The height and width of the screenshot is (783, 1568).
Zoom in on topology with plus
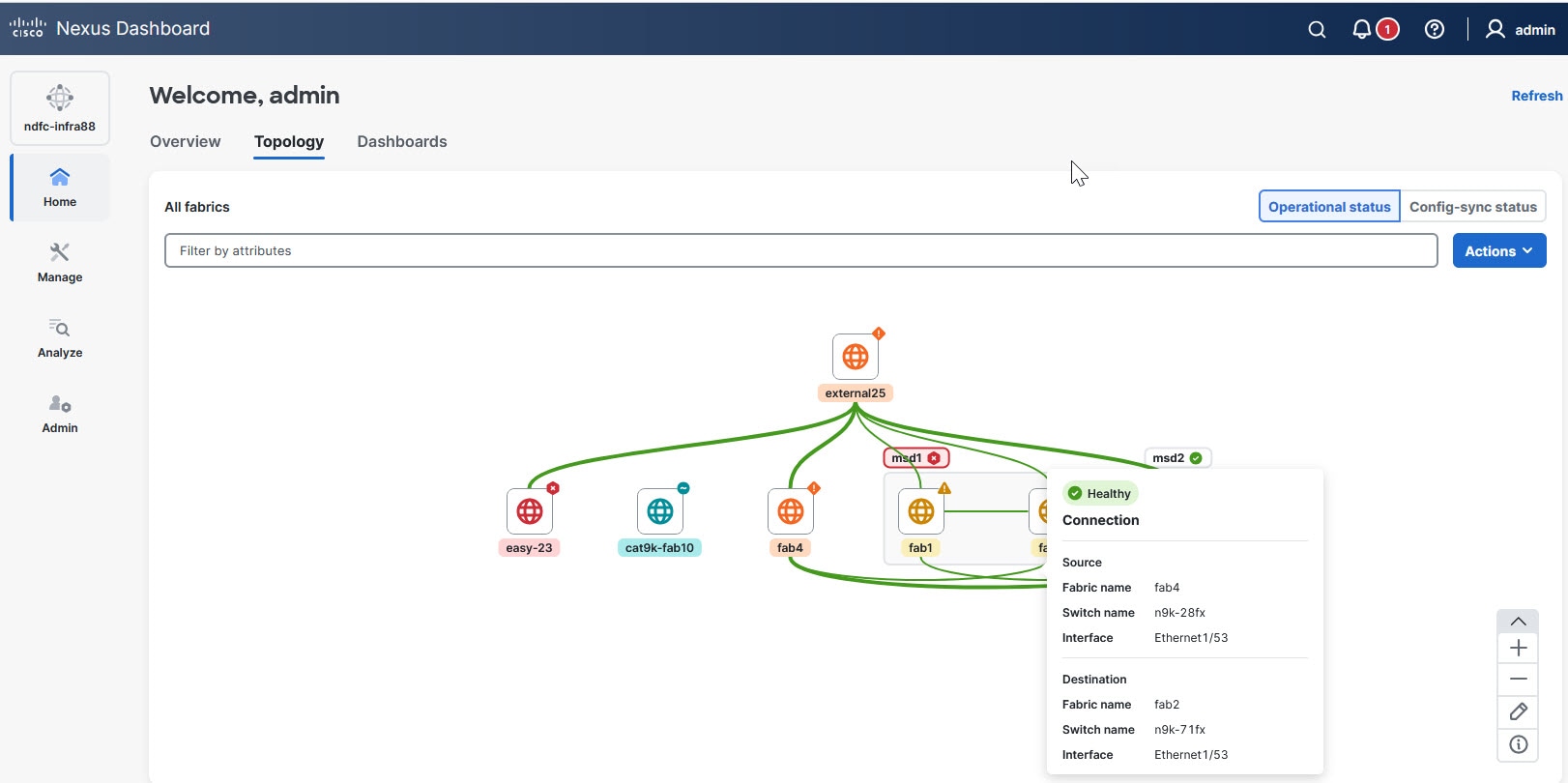pos(1518,648)
